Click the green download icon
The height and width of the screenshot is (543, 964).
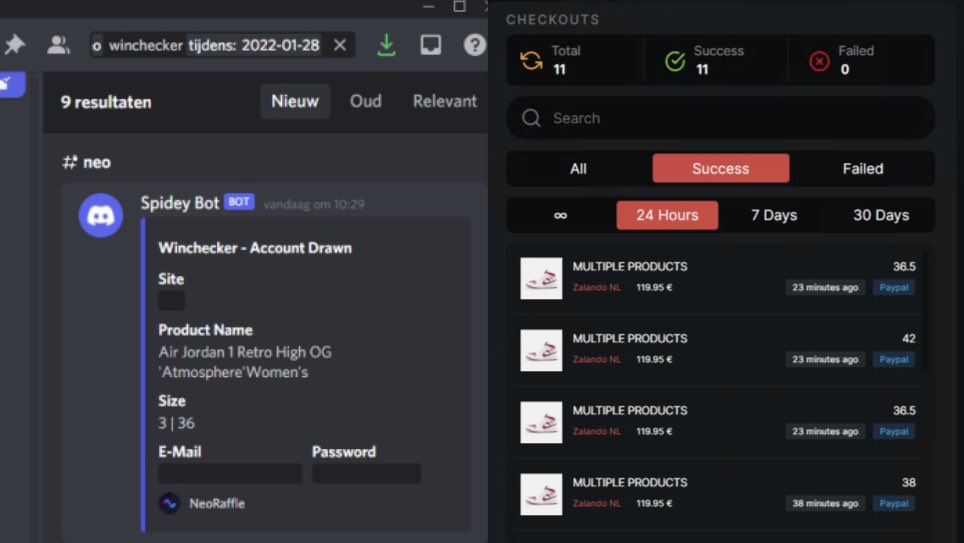tap(386, 45)
